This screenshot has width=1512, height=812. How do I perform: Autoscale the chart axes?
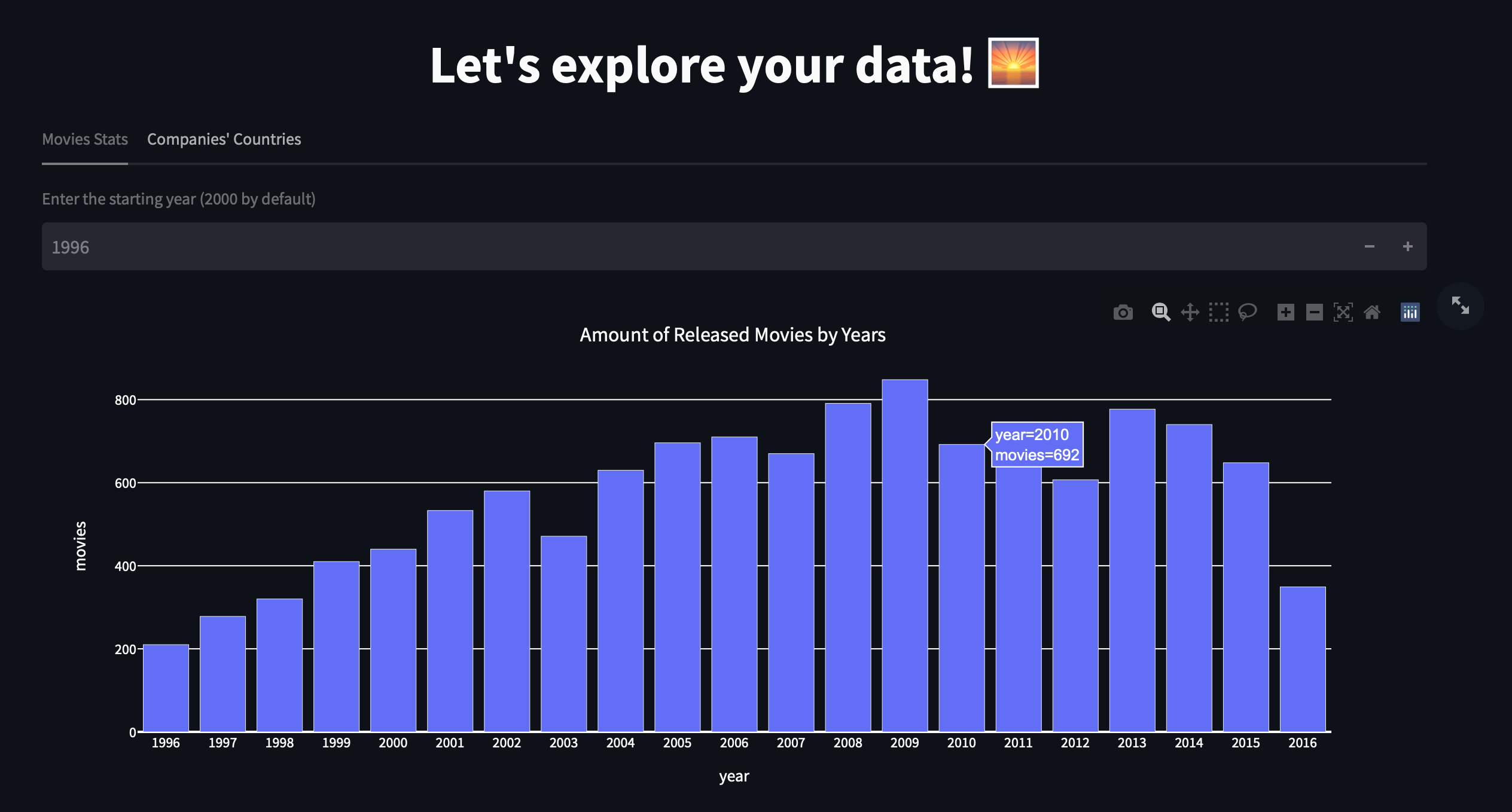tap(1343, 312)
